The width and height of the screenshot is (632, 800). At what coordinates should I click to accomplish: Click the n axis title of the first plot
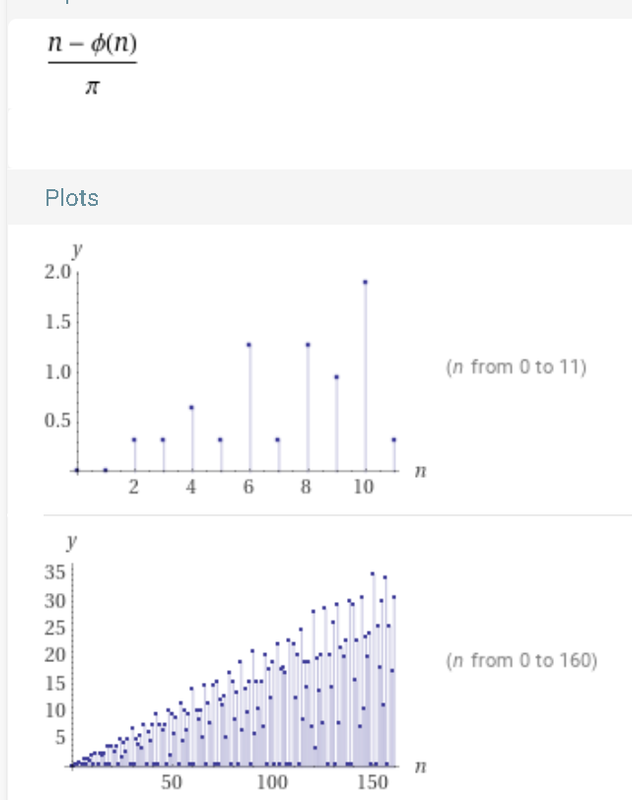pos(420,471)
